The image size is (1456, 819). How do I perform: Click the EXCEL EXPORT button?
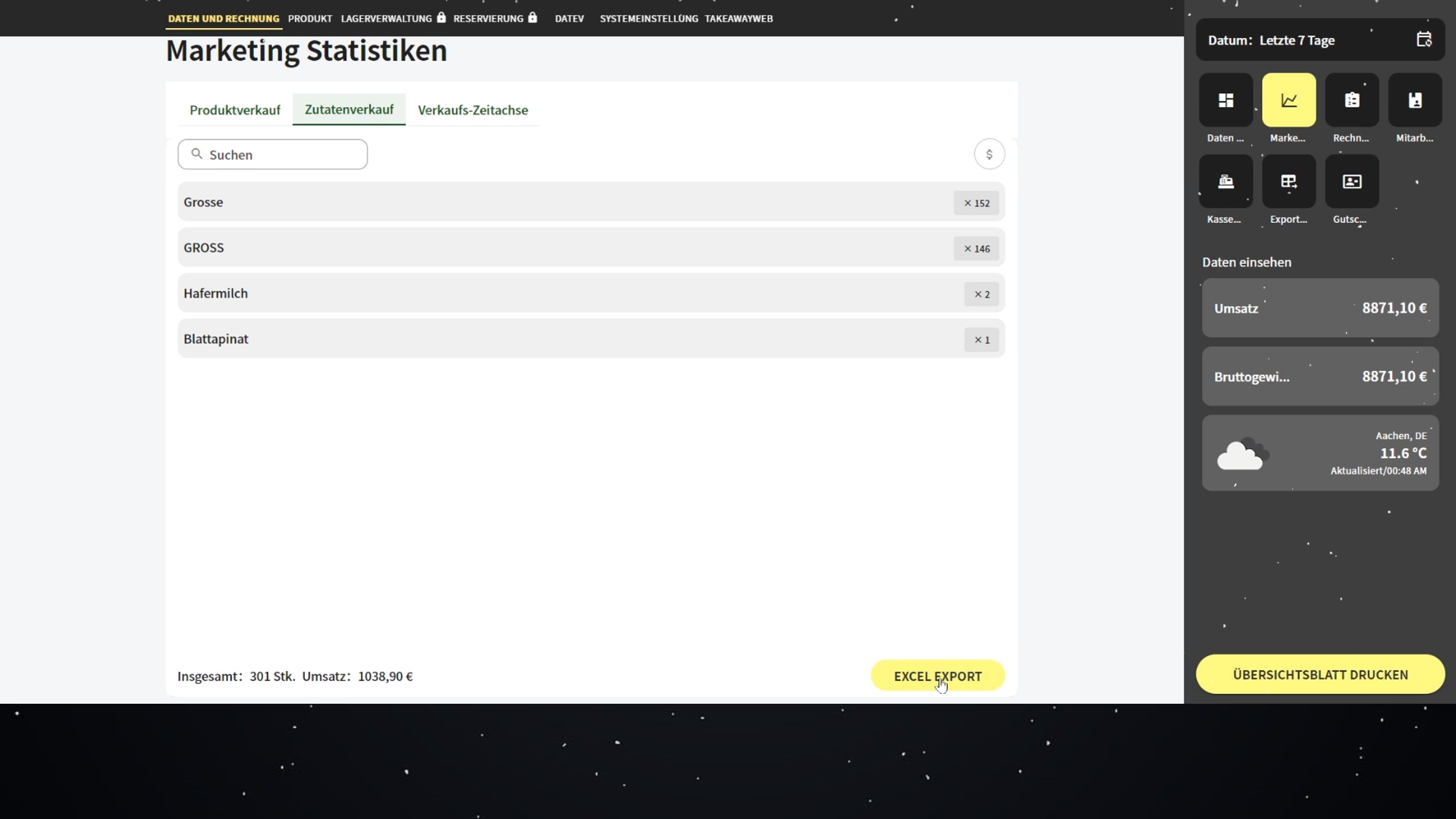point(937,676)
